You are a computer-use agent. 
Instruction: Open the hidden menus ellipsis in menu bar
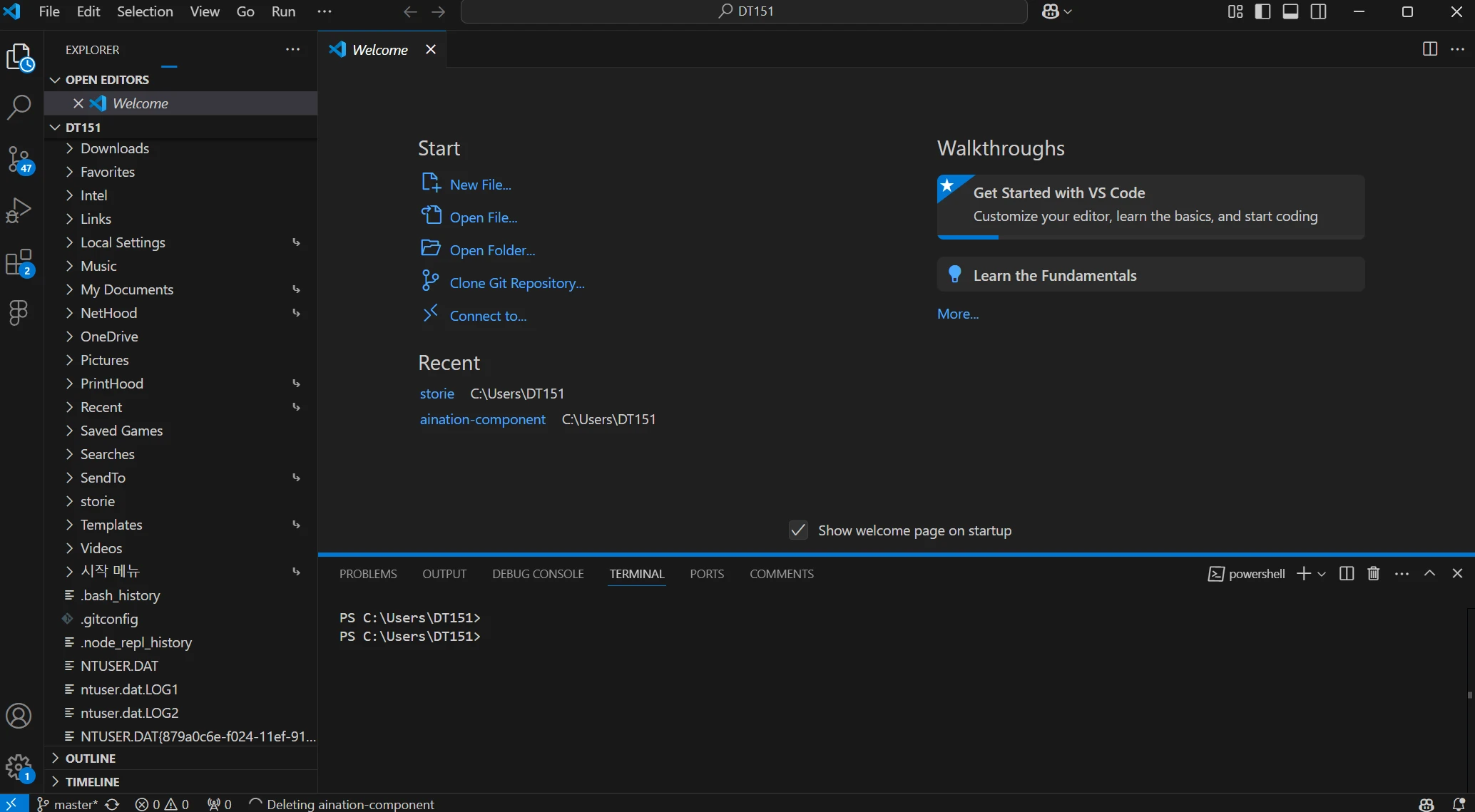(325, 11)
